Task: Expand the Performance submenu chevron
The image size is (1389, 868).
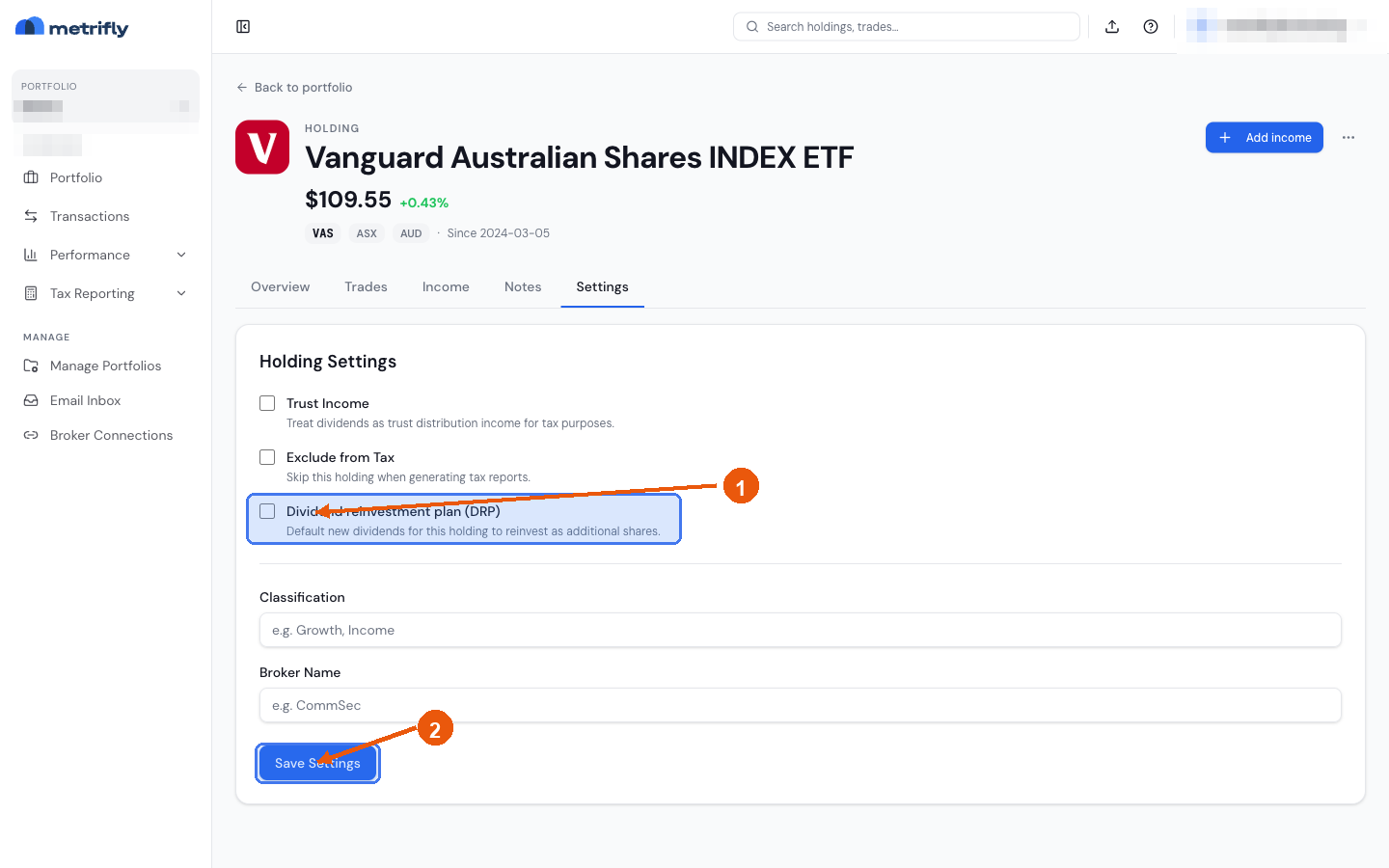Action: (181, 255)
